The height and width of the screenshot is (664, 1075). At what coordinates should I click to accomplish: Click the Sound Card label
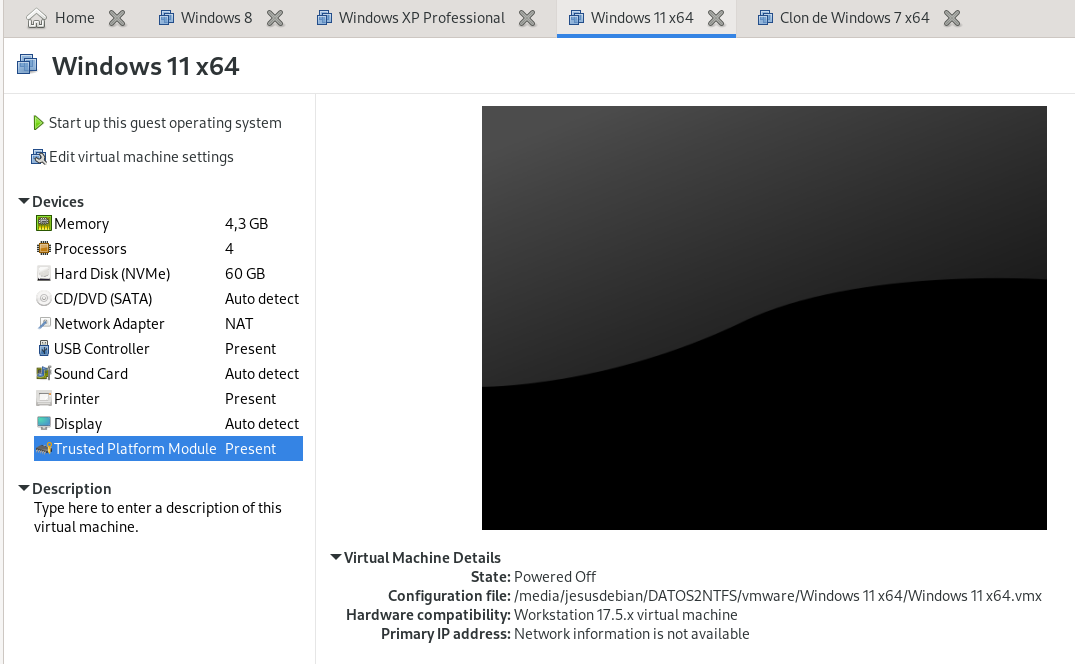(91, 373)
